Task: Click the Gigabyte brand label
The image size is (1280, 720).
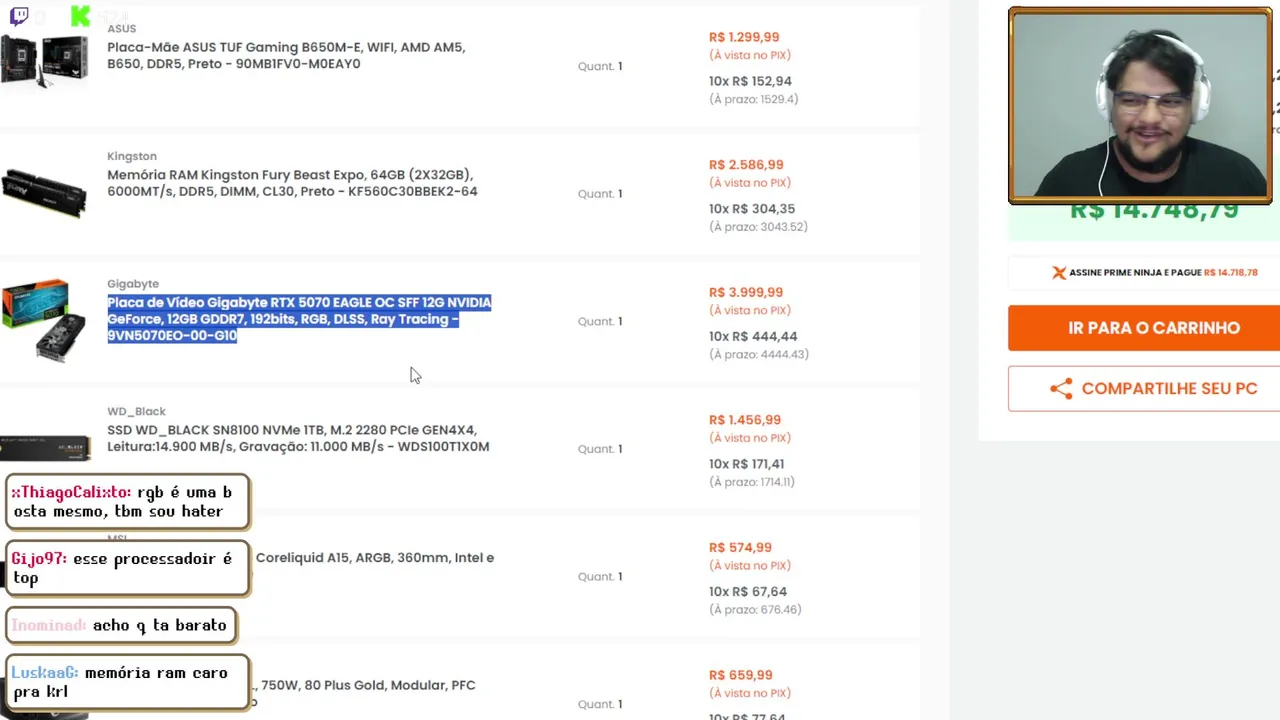Action: point(133,284)
